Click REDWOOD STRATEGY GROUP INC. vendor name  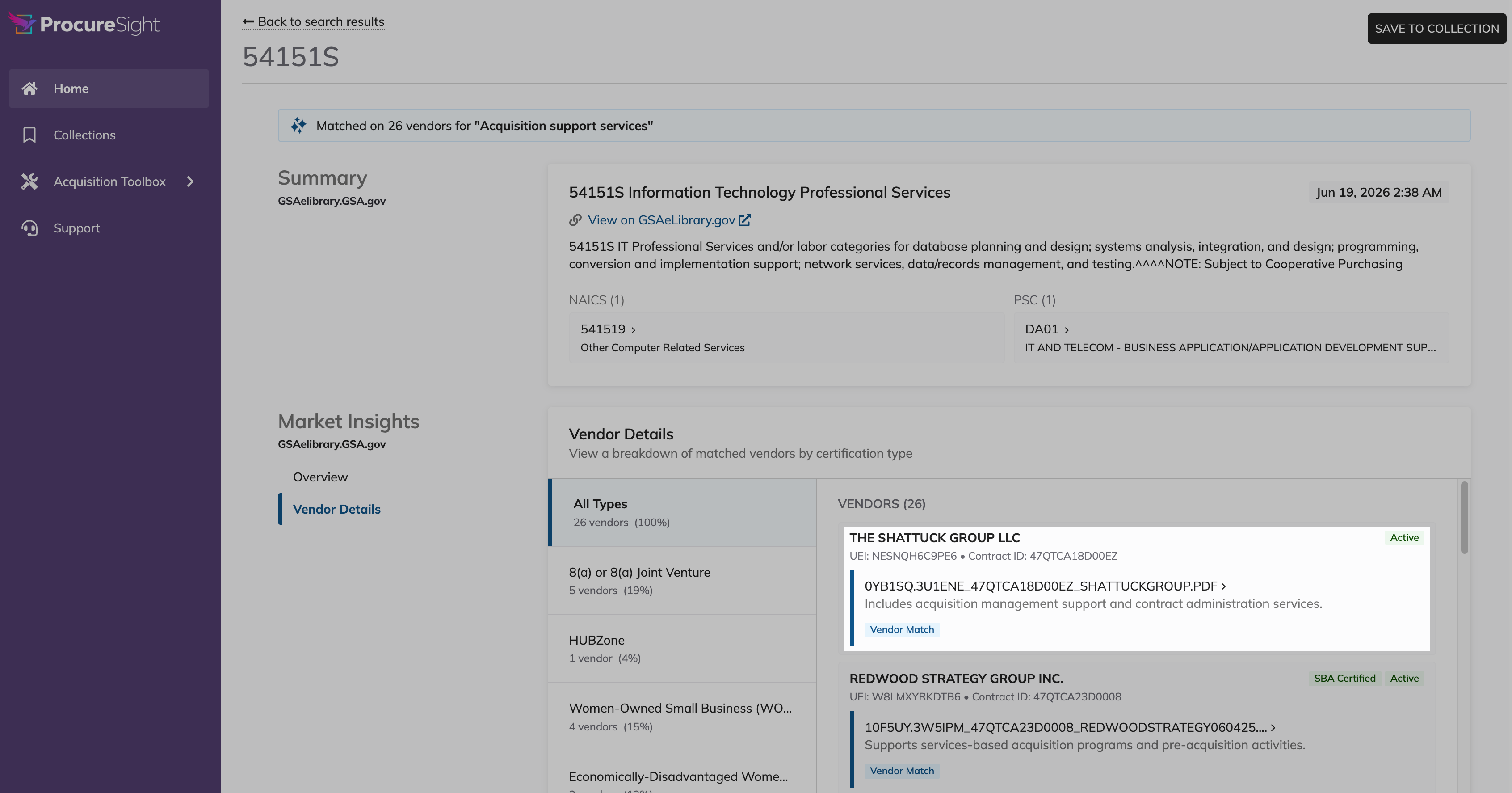point(956,679)
